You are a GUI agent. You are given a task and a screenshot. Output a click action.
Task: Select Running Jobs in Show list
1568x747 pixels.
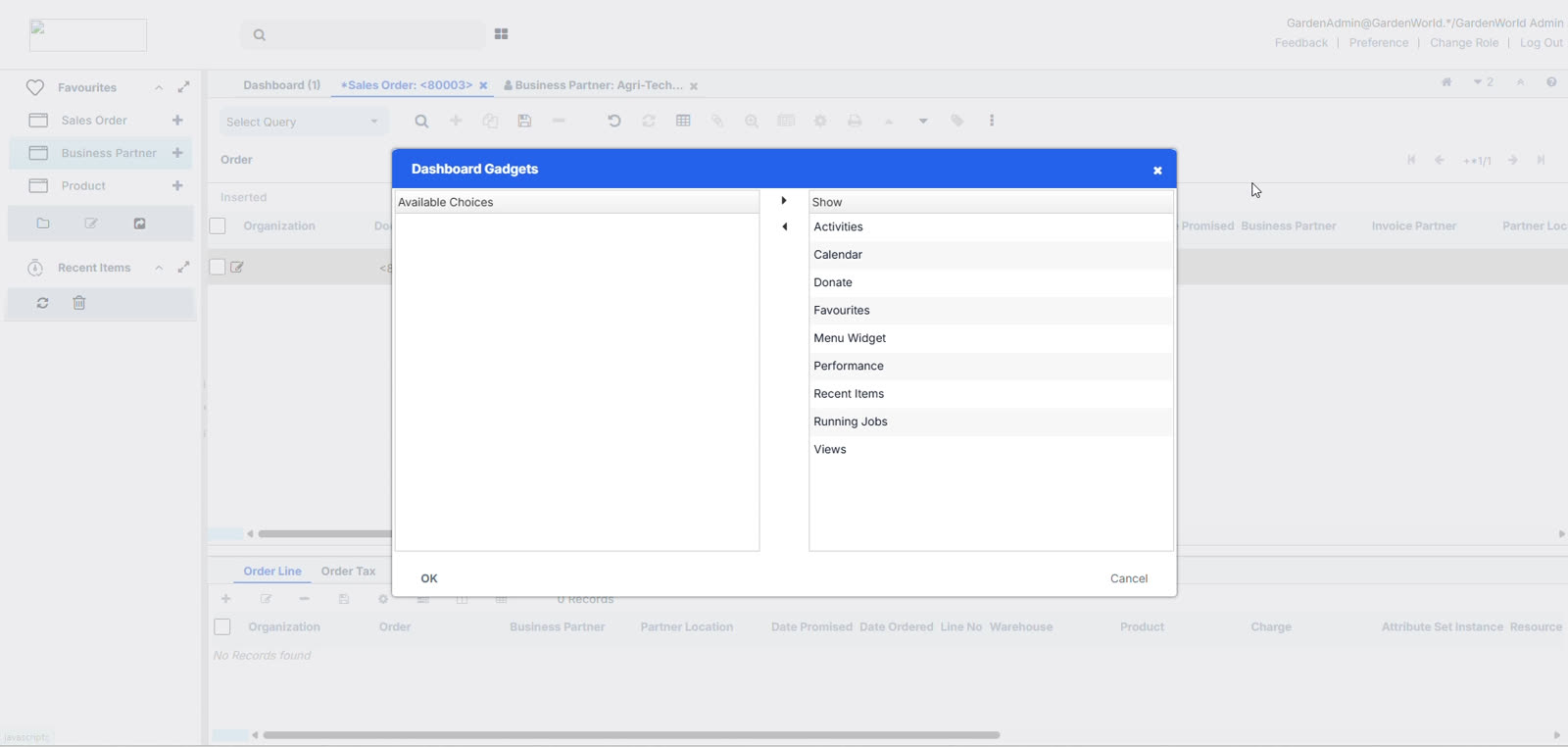point(991,422)
